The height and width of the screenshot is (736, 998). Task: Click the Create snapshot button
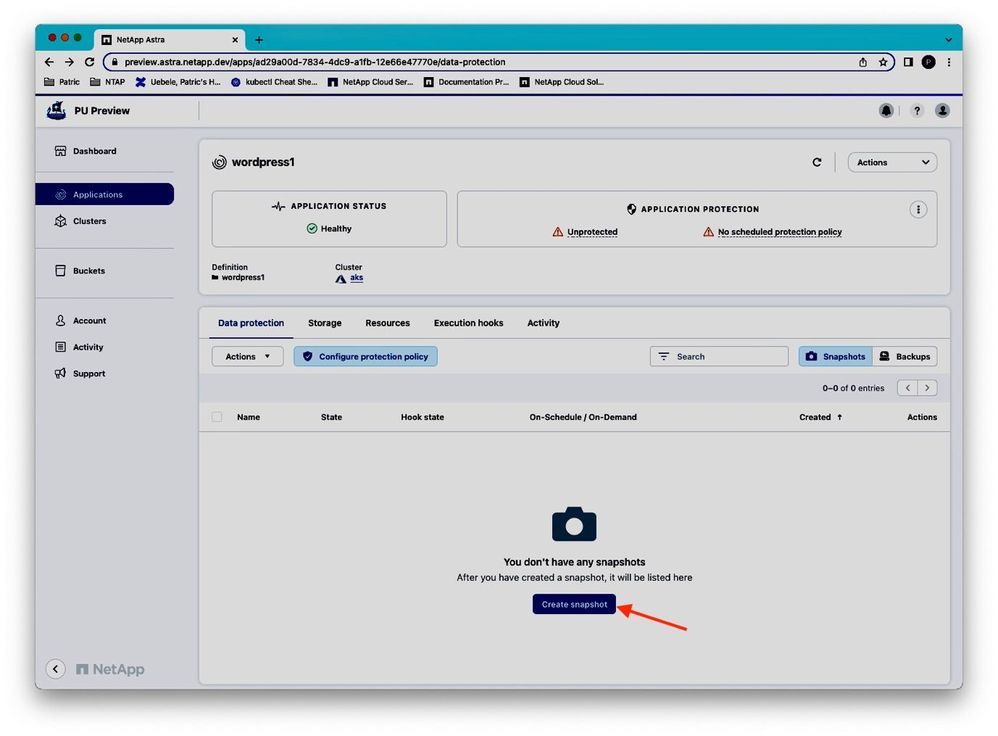(x=574, y=604)
